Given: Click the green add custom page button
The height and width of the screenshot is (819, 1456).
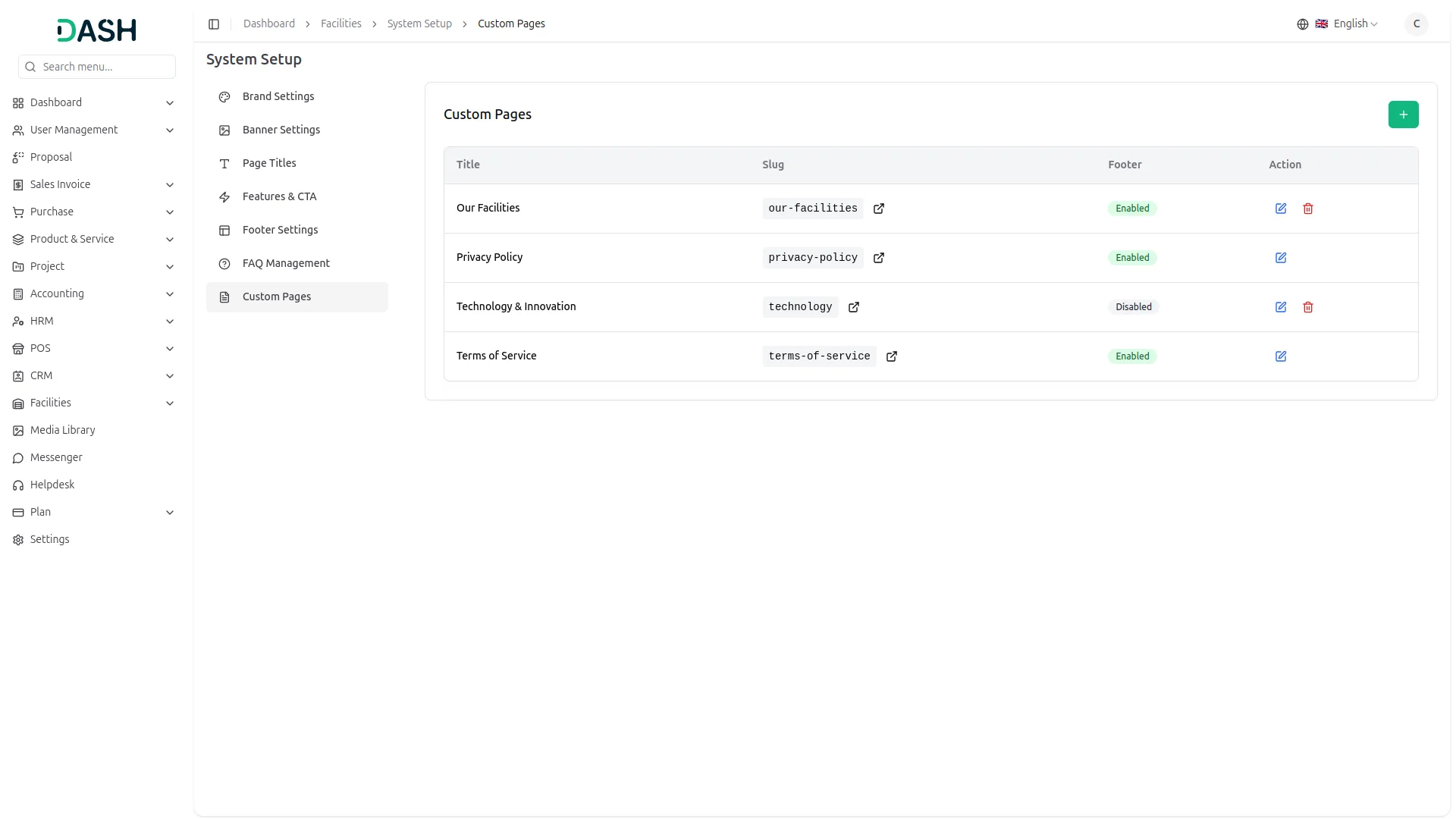Looking at the screenshot, I should [x=1403, y=115].
